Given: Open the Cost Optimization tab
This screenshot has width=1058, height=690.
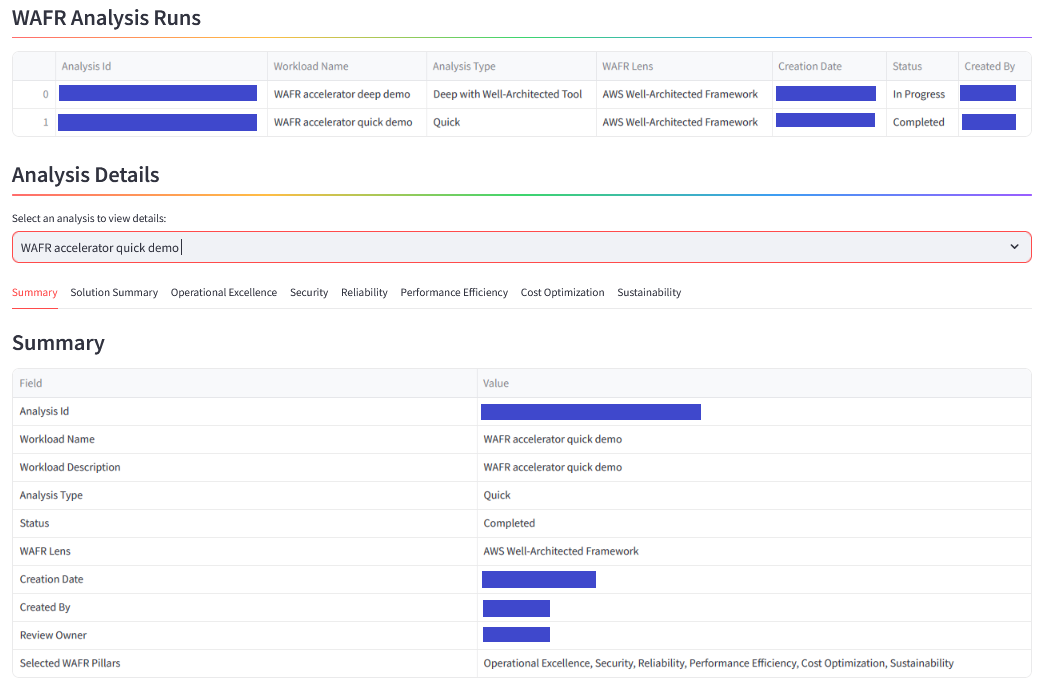Looking at the screenshot, I should tap(563, 292).
